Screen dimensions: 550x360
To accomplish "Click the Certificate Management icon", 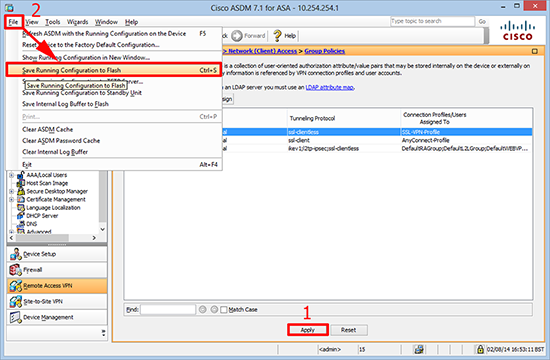I will (x=21, y=199).
